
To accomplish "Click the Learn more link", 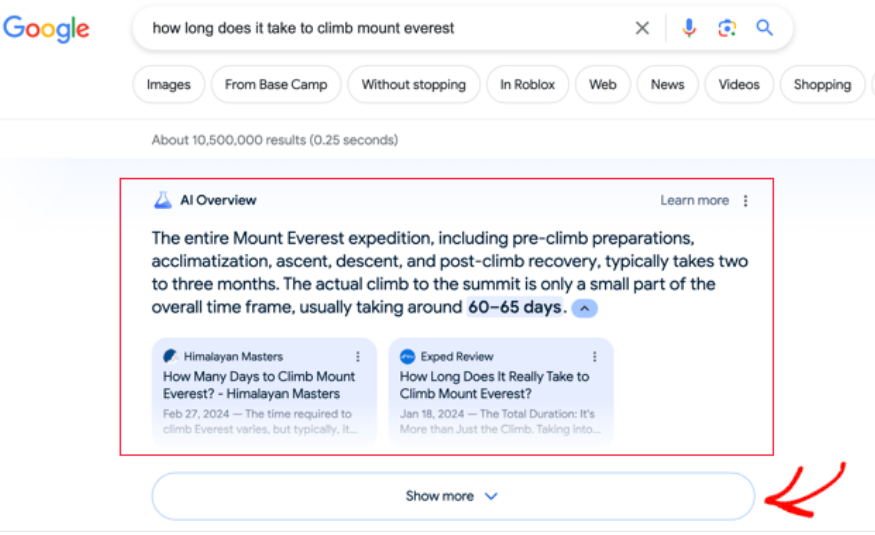I will click(x=694, y=201).
